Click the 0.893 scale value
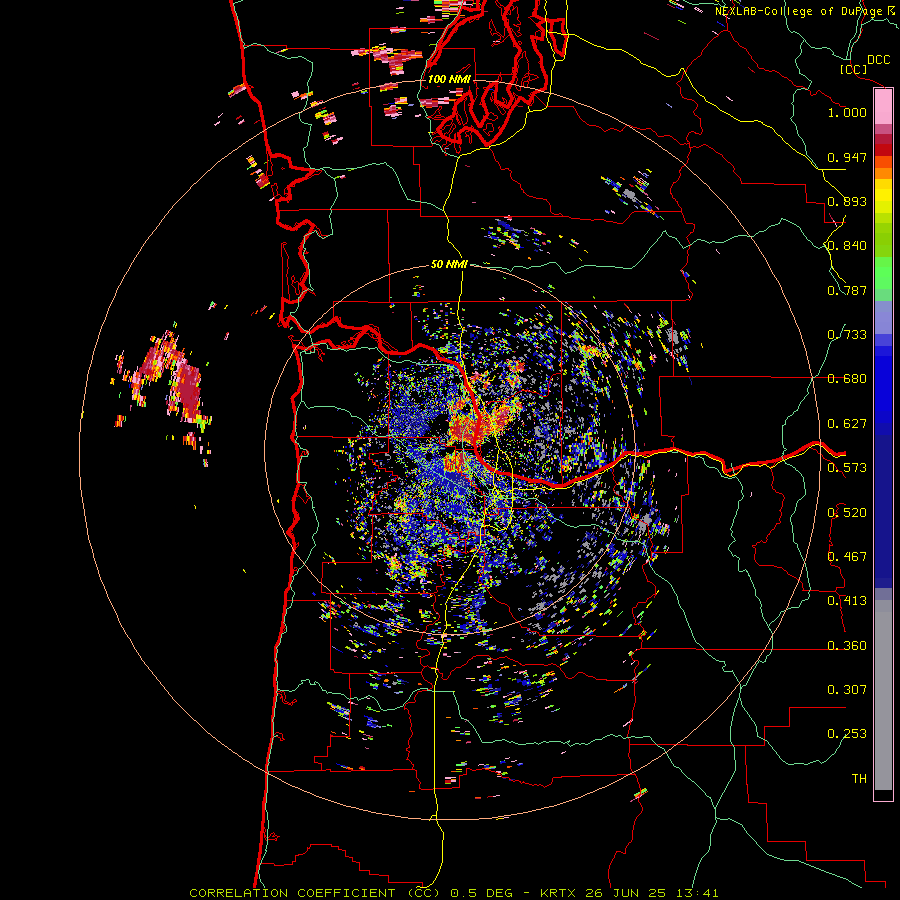This screenshot has width=900, height=900. (847, 201)
